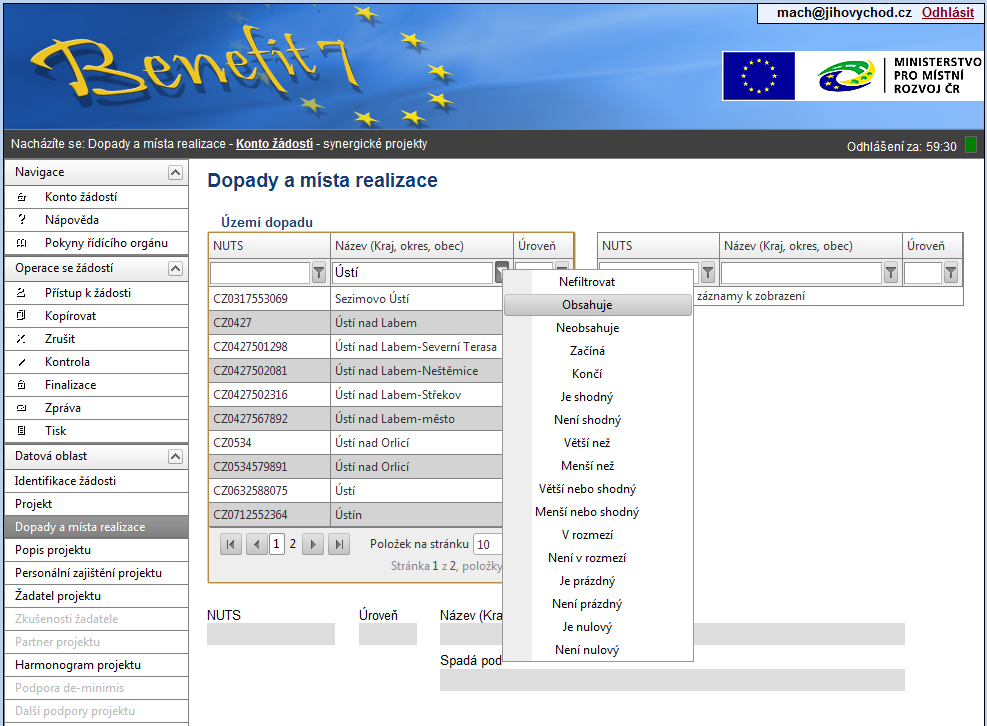Go to page 2 of the grid

[x=293, y=544]
